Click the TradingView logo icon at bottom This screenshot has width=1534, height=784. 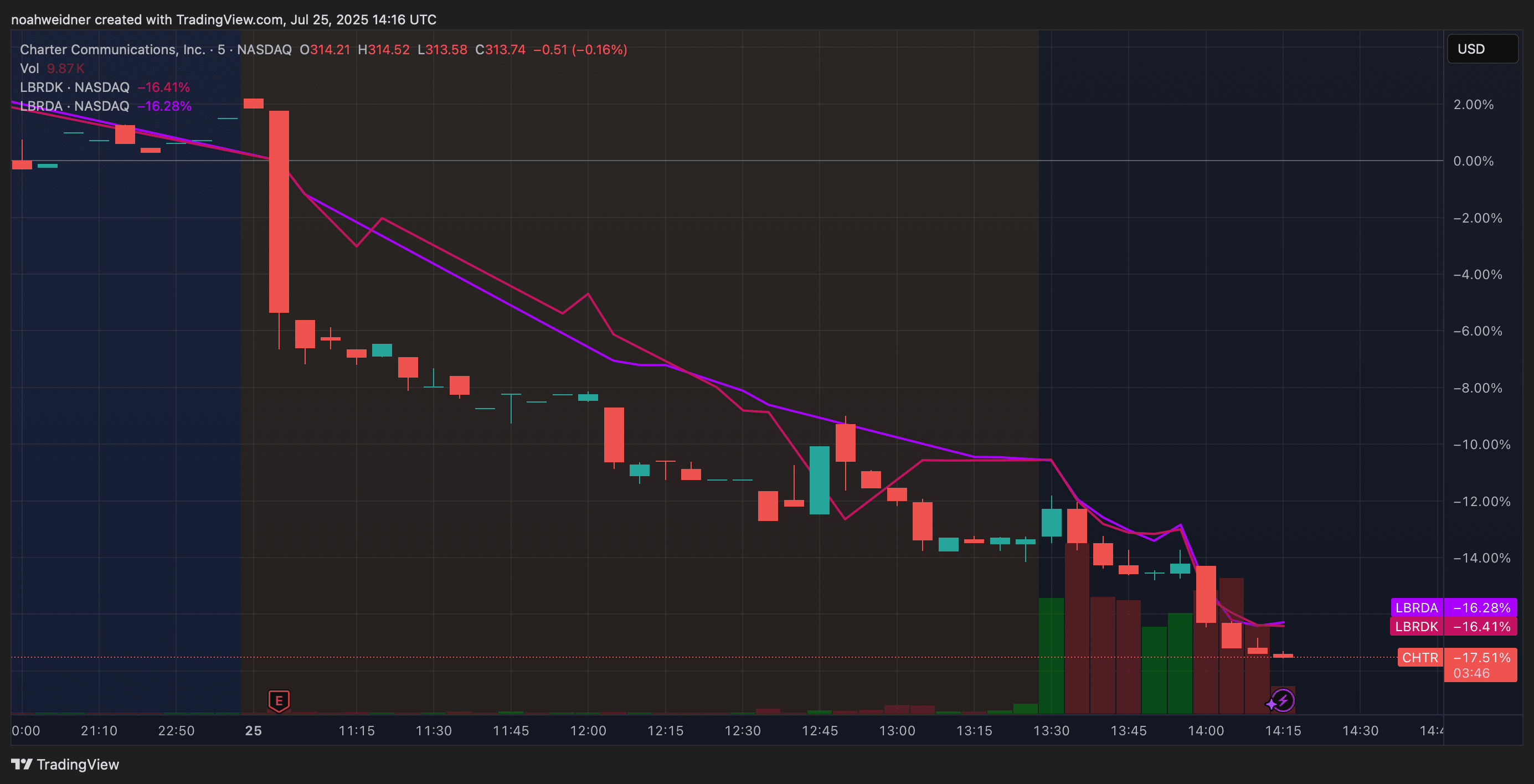tap(22, 765)
